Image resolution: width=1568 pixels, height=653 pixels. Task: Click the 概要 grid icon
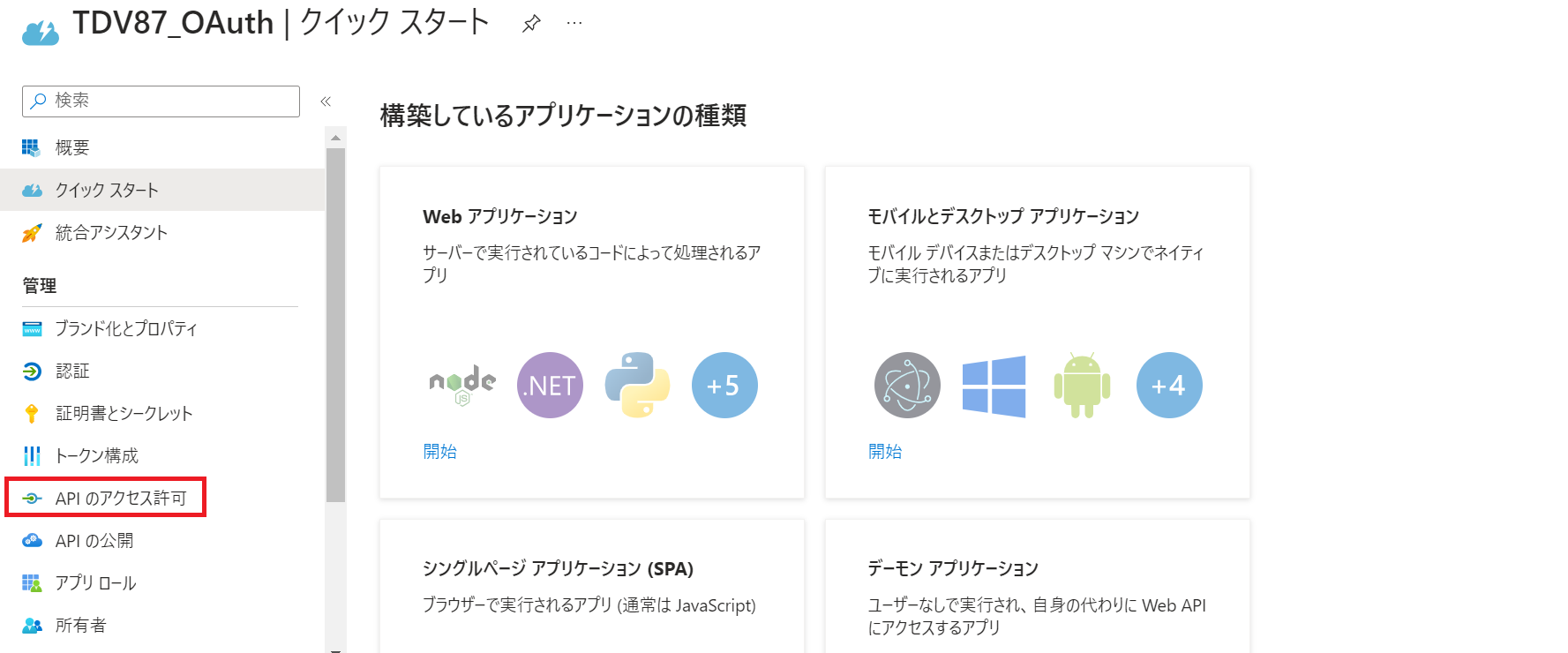32,147
